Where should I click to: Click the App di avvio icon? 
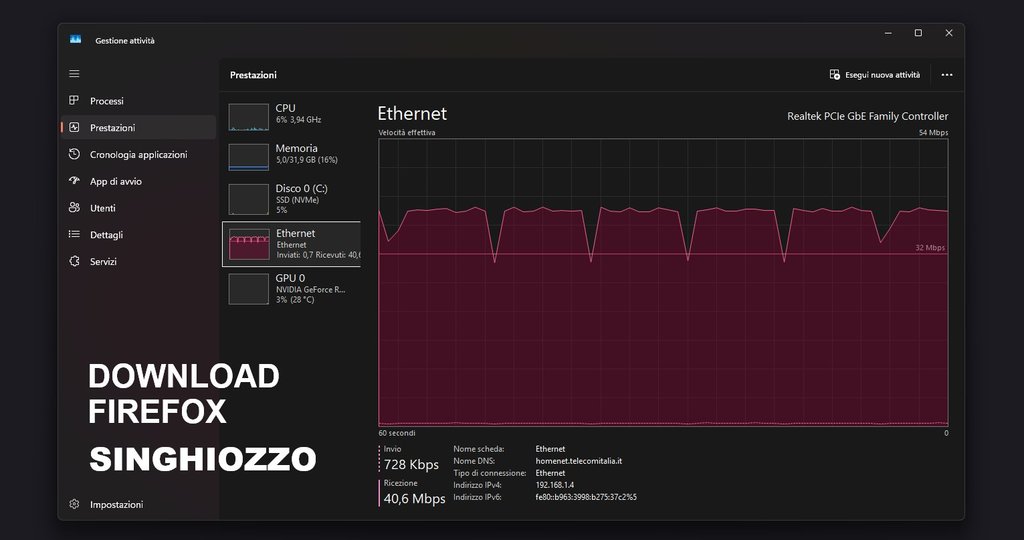(74, 181)
